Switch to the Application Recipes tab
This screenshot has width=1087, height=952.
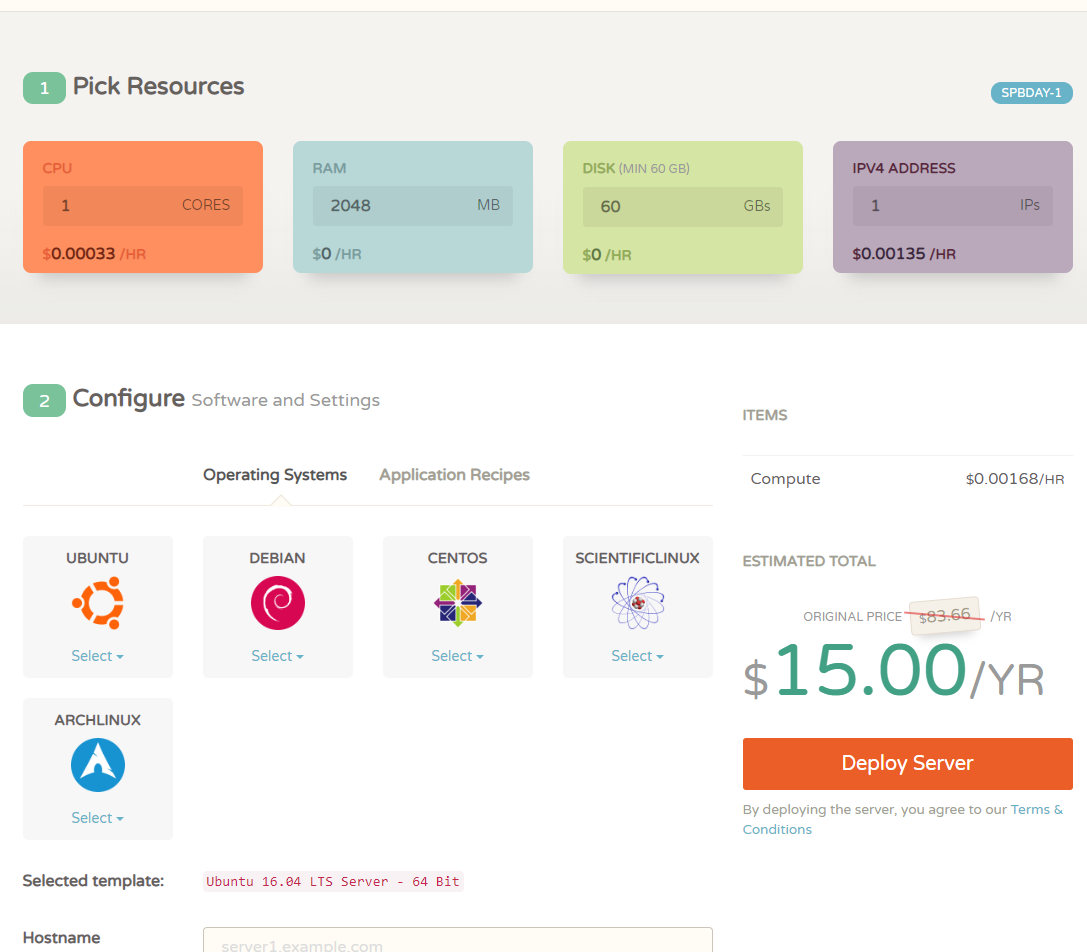click(454, 475)
